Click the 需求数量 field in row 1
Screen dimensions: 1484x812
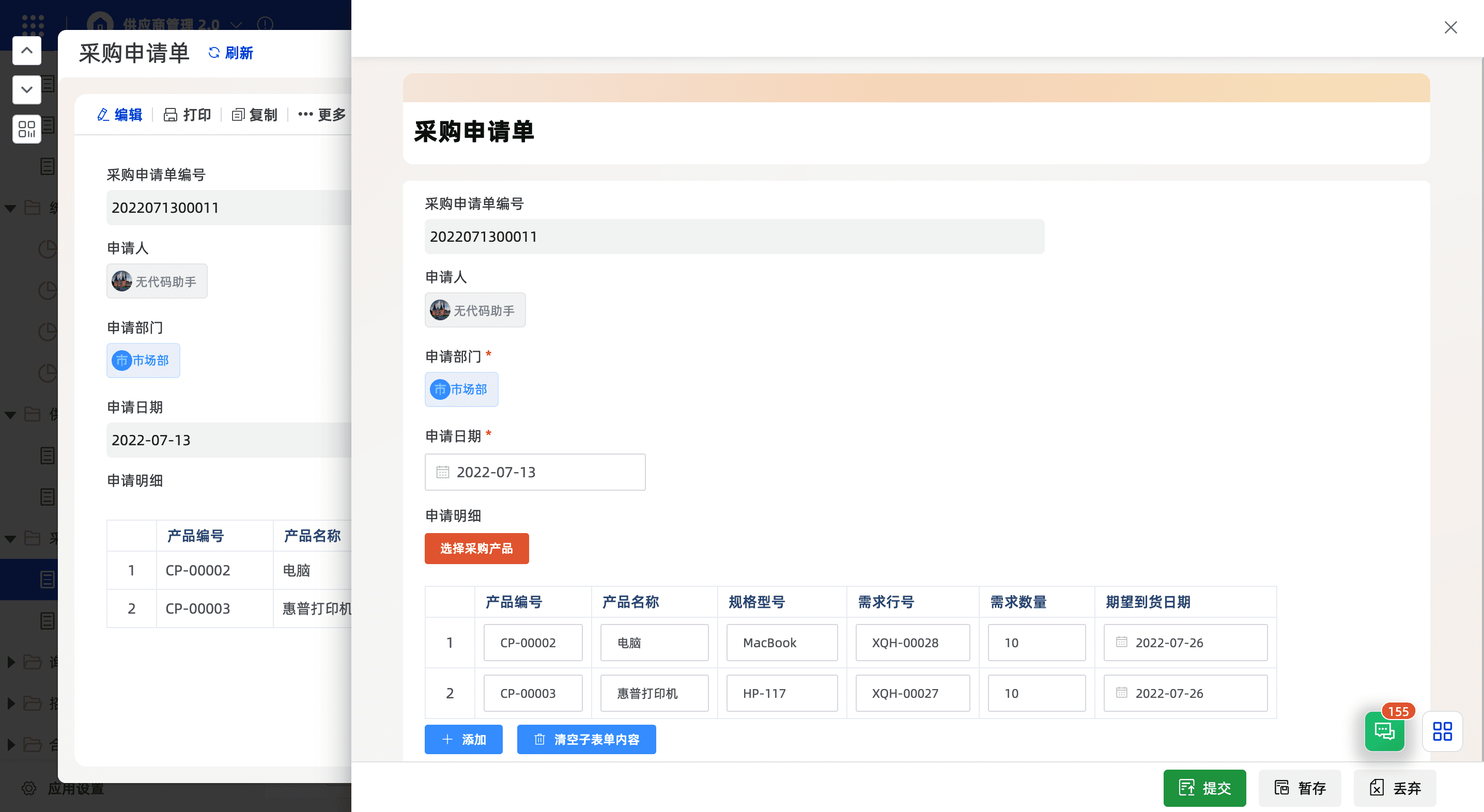pyautogui.click(x=1037, y=642)
